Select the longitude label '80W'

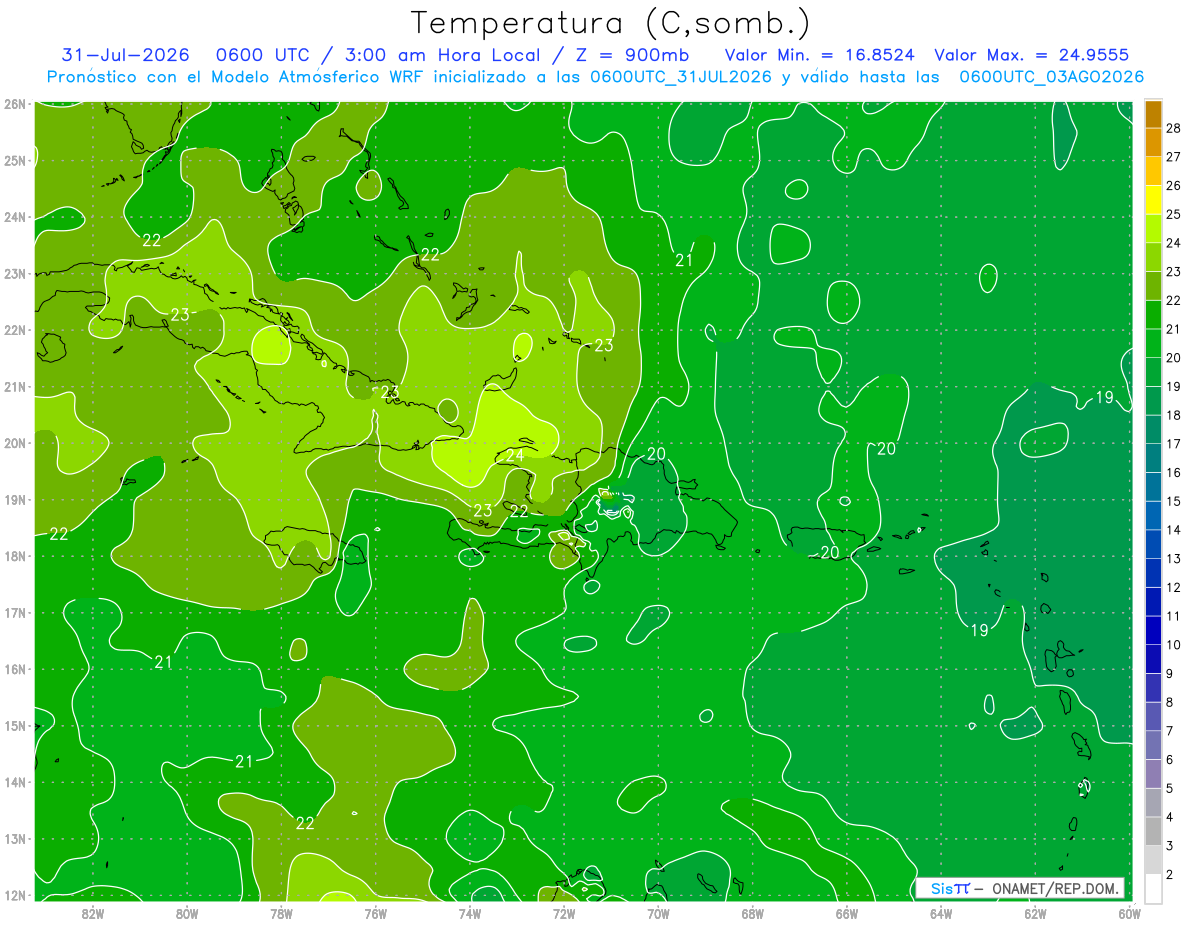(187, 913)
